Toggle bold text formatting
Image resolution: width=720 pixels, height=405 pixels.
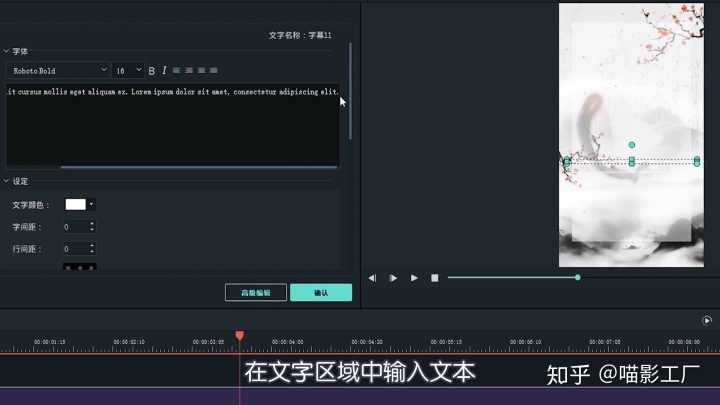(152, 71)
